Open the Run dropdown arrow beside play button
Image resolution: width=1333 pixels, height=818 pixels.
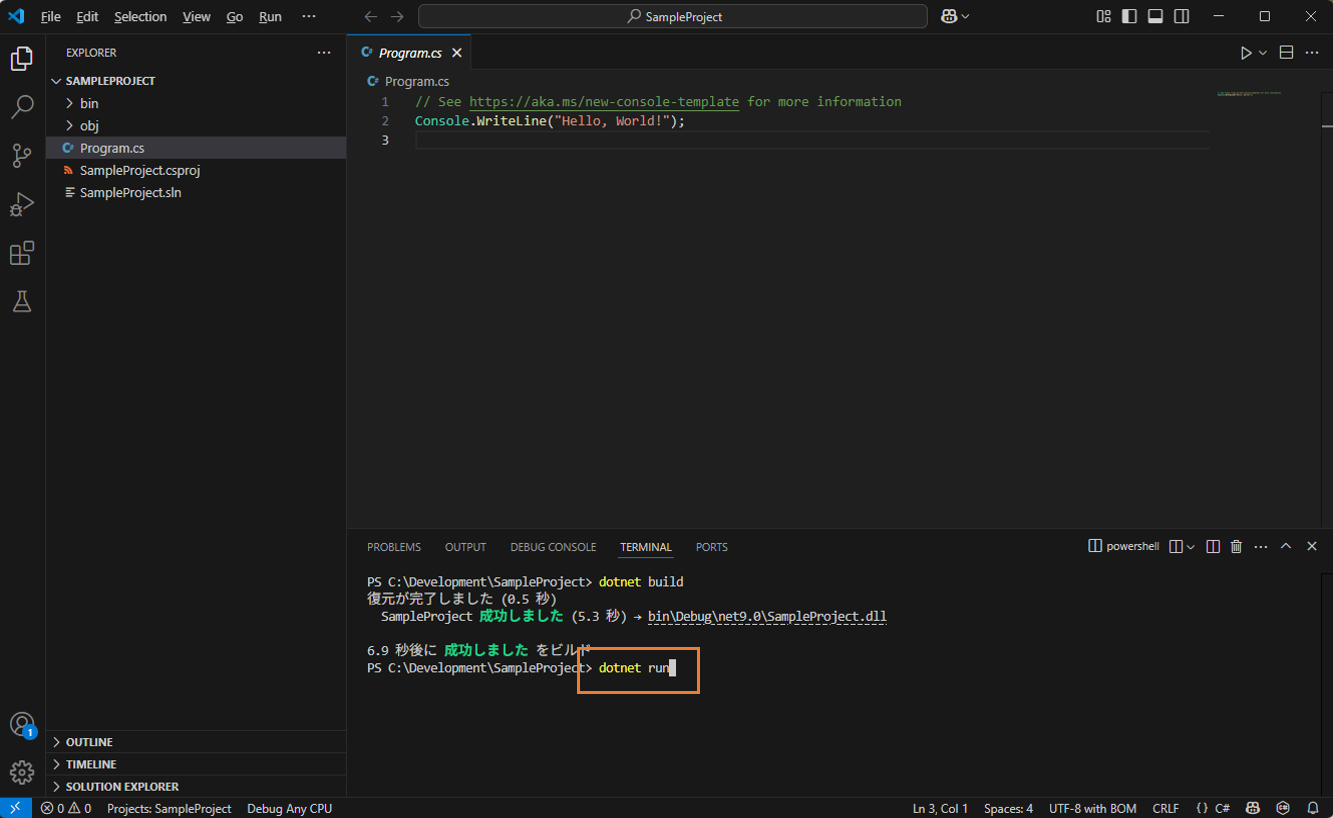pos(1263,53)
